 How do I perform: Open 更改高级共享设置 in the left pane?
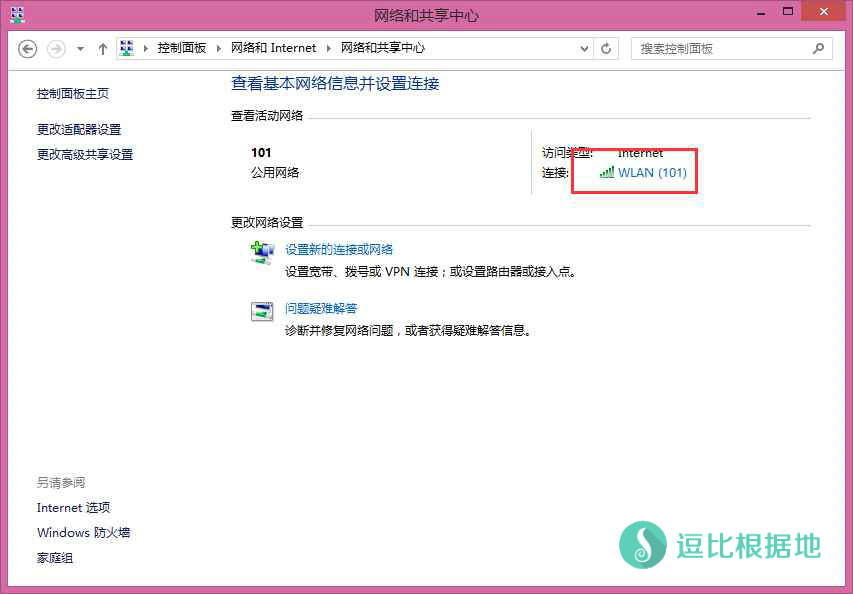[x=85, y=154]
